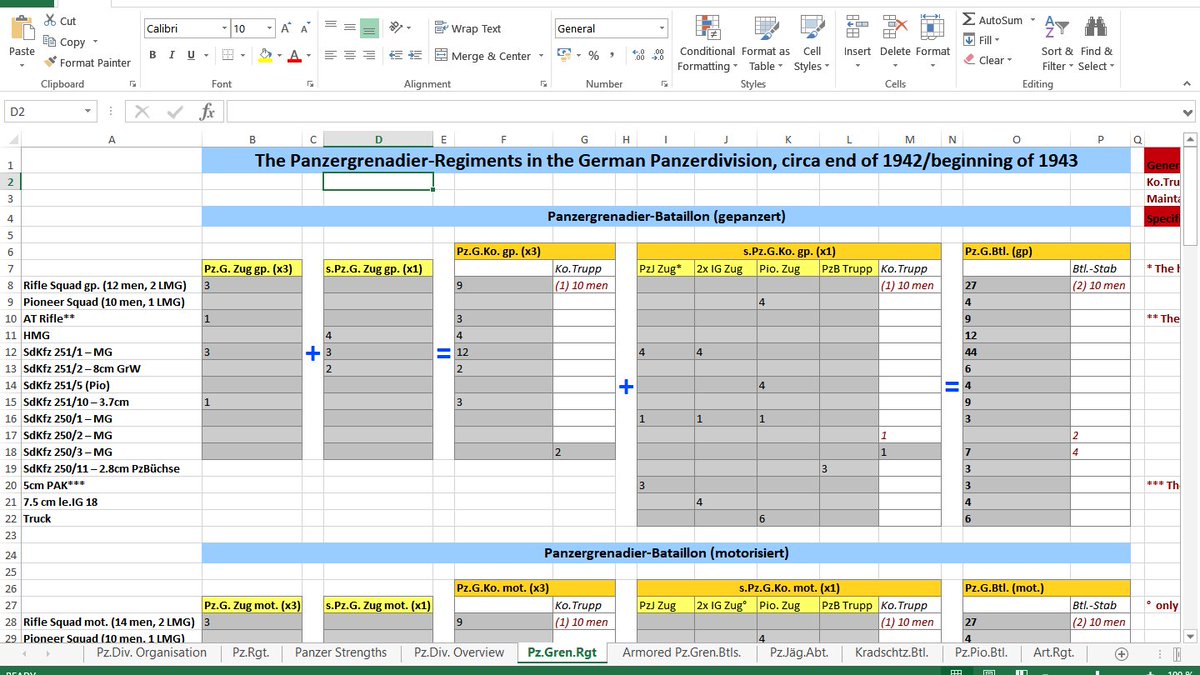Select column D header
This screenshot has height=675, width=1200.
[378, 139]
